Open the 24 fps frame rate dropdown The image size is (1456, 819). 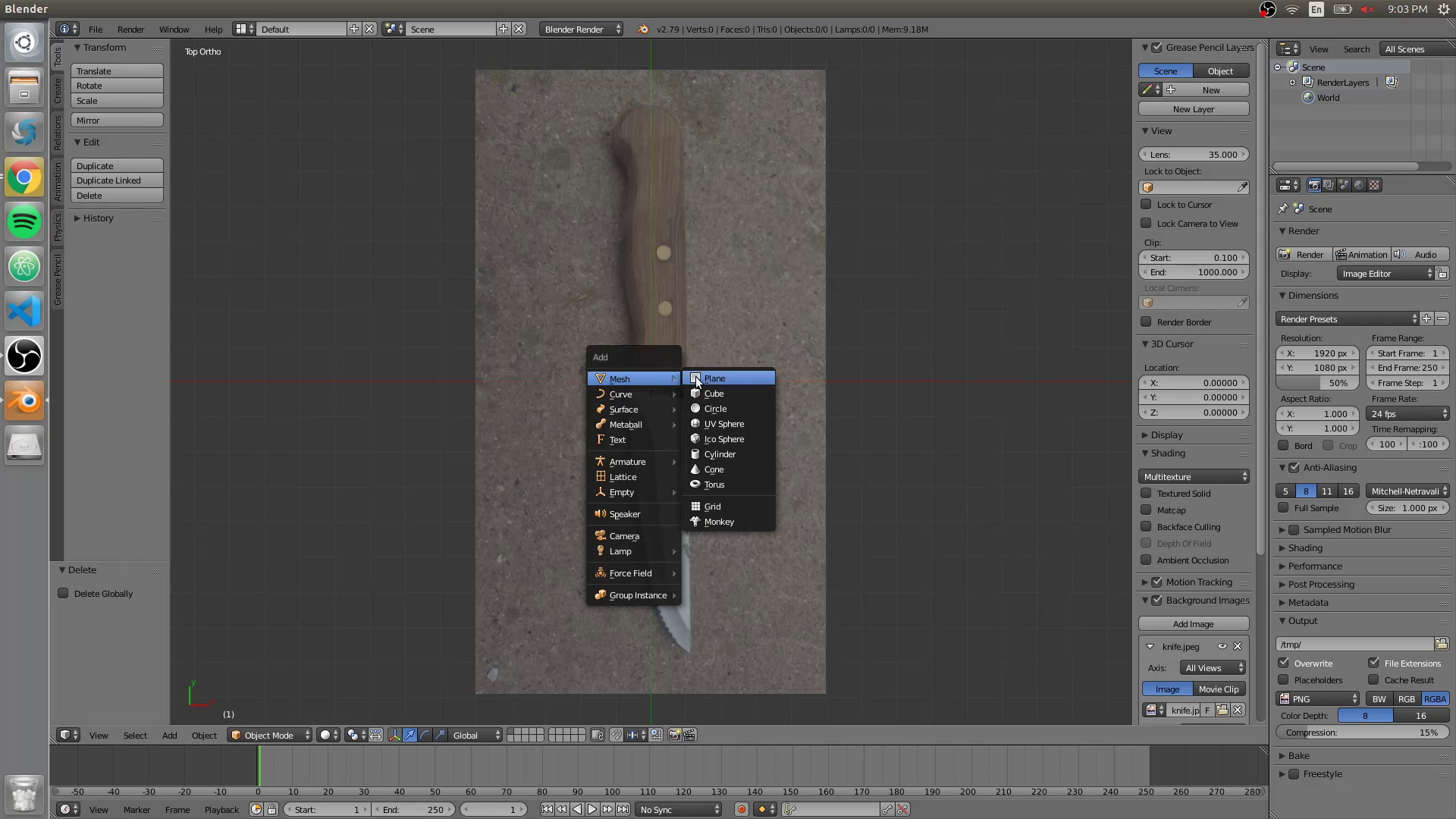click(x=1408, y=414)
